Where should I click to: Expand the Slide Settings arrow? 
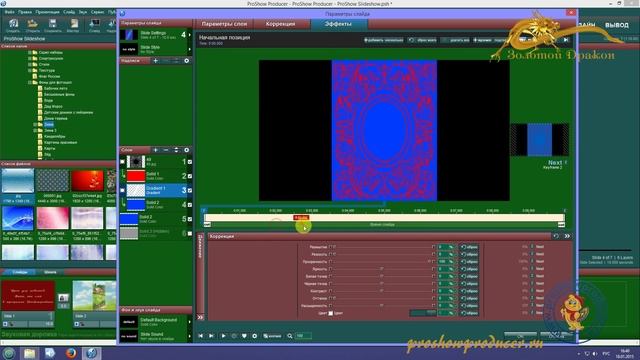(190, 35)
